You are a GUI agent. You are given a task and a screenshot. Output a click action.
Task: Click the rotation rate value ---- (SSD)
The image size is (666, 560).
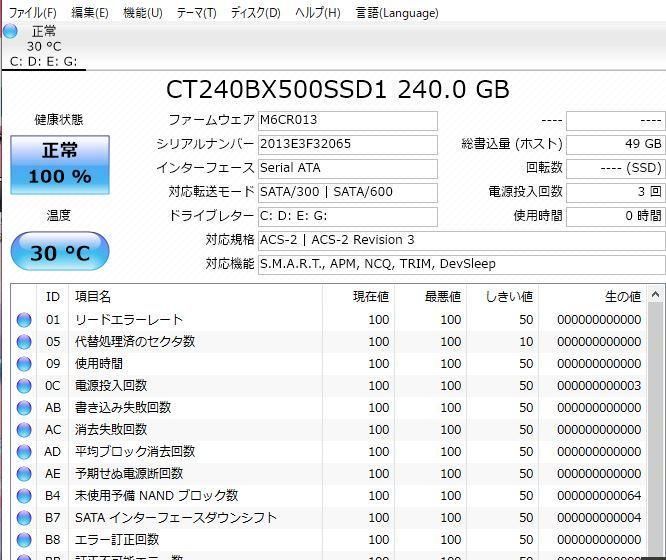(615, 168)
